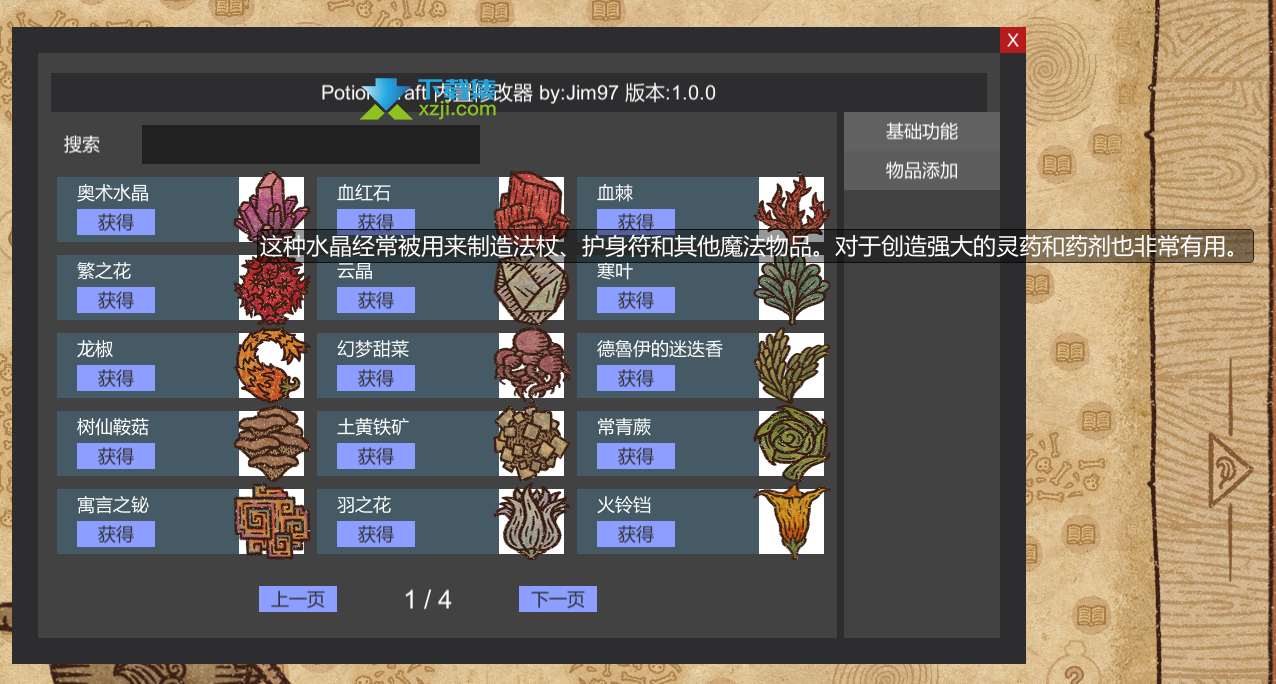Close the modifier panel with red X
Viewport: 1276px width, 684px height.
point(1013,40)
